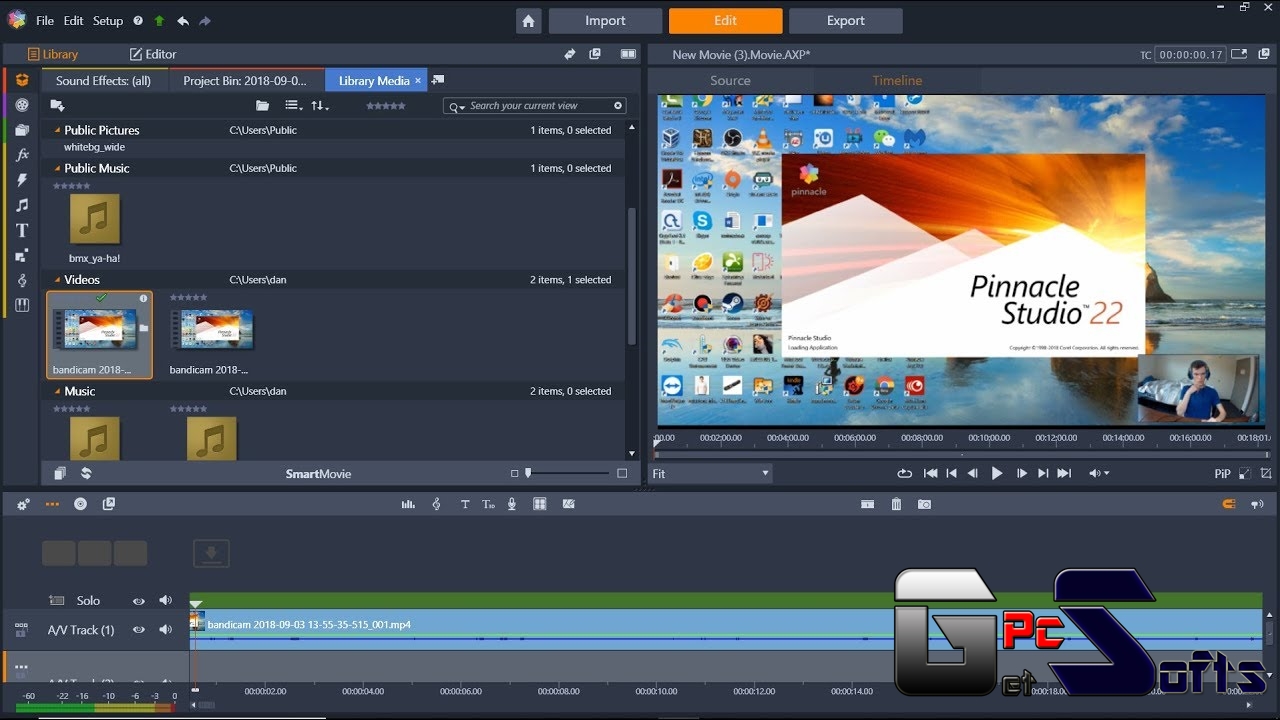Go to the Home screen
Viewport: 1280px width, 720px height.
pos(529,21)
